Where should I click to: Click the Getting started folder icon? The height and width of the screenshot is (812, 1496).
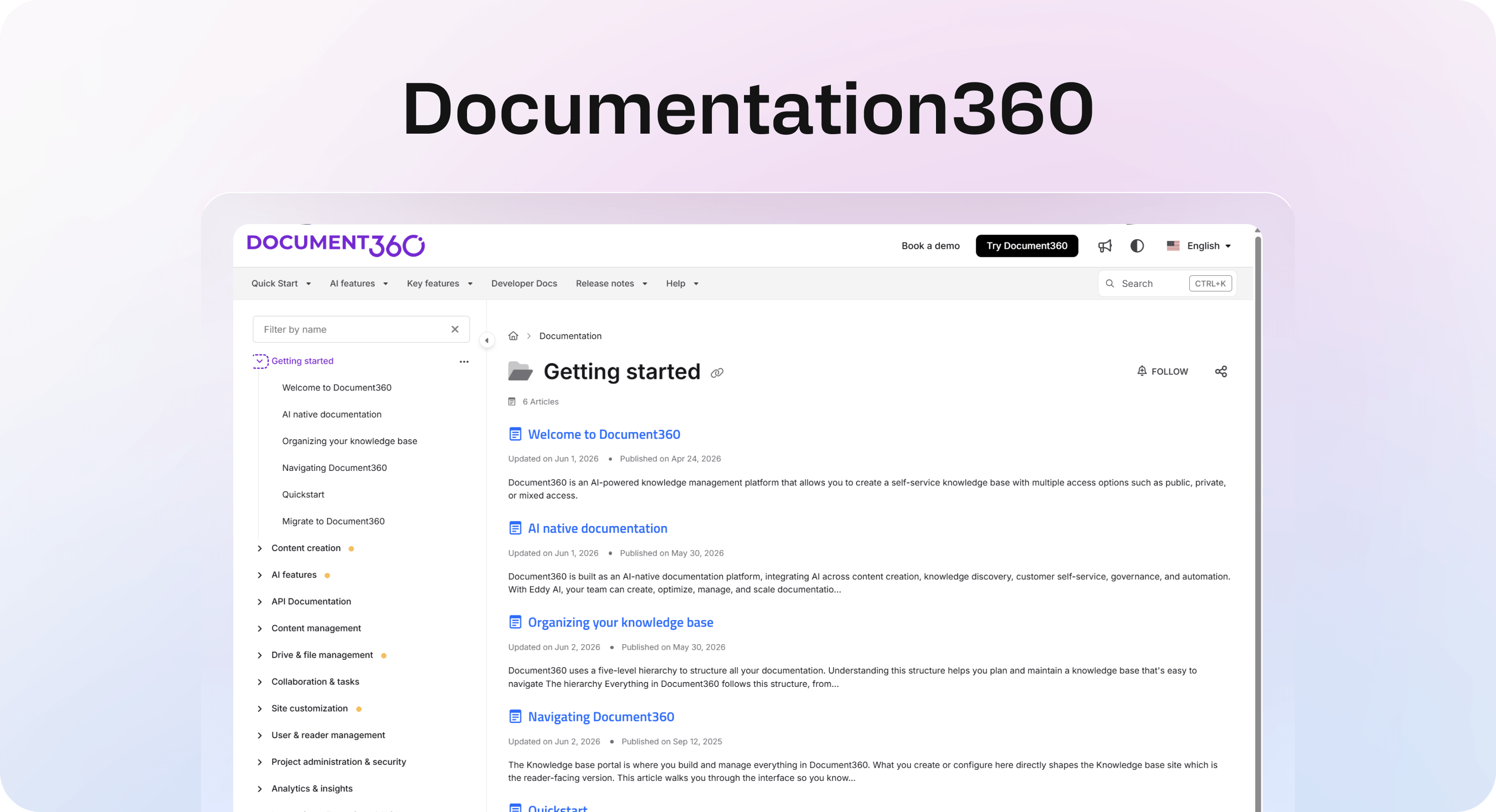[520, 370]
